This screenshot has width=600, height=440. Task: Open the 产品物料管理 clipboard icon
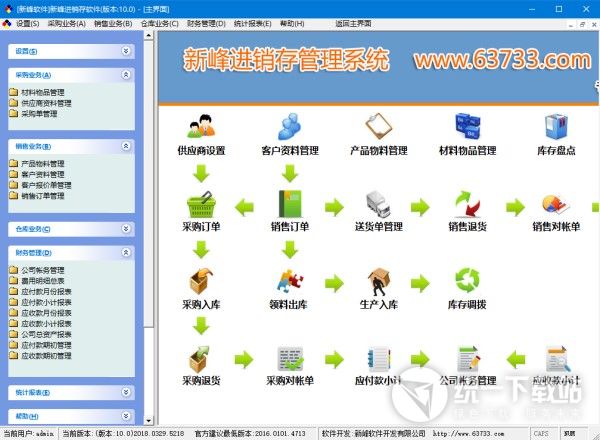[x=378, y=126]
